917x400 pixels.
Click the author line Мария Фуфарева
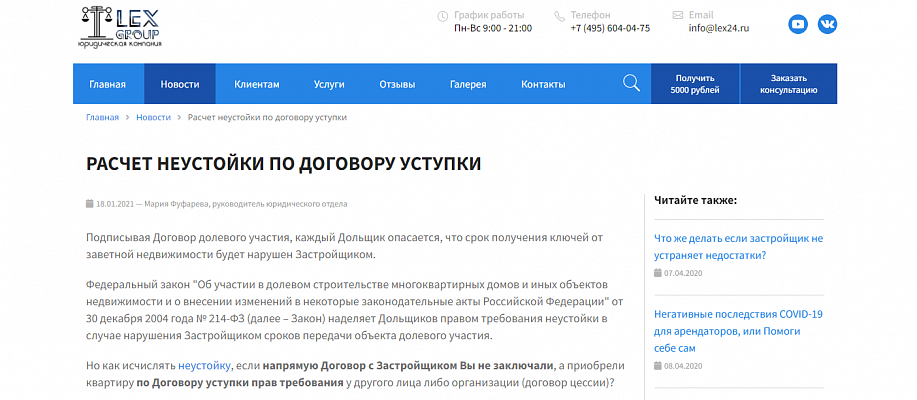246,204
